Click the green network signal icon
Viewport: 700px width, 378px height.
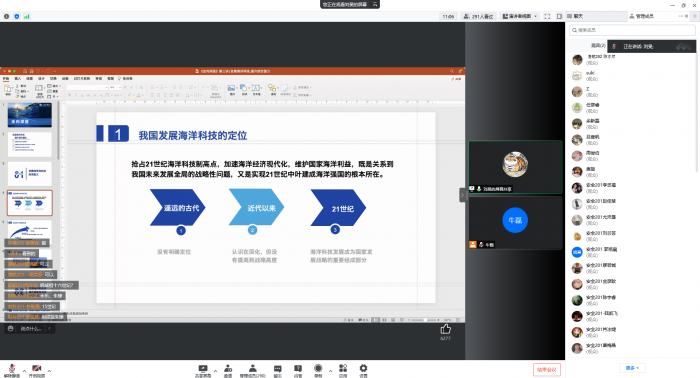(x=27, y=16)
